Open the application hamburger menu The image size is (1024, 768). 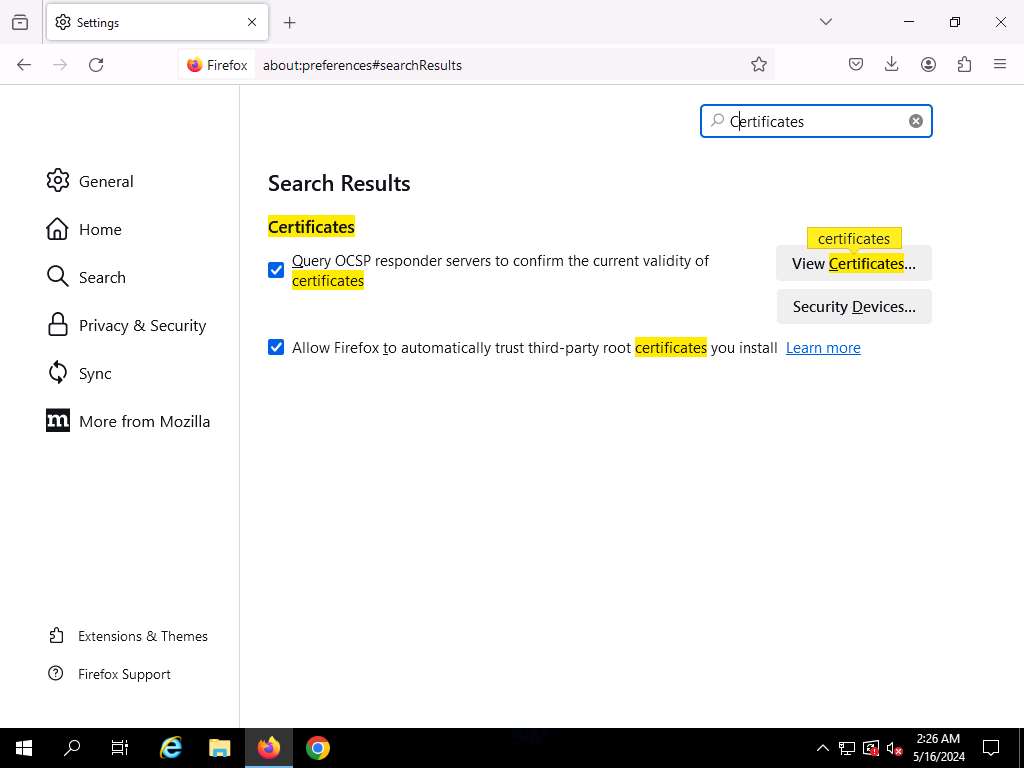pos(1000,65)
